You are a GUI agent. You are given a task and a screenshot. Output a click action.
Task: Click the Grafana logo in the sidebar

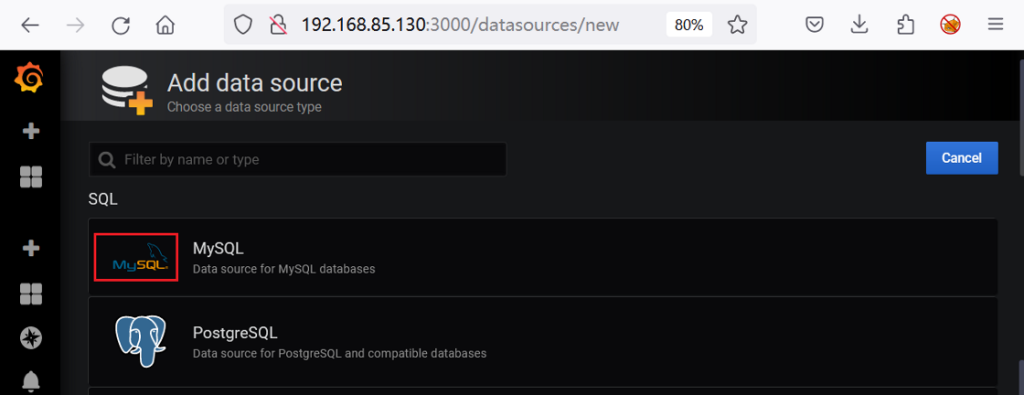[29, 79]
